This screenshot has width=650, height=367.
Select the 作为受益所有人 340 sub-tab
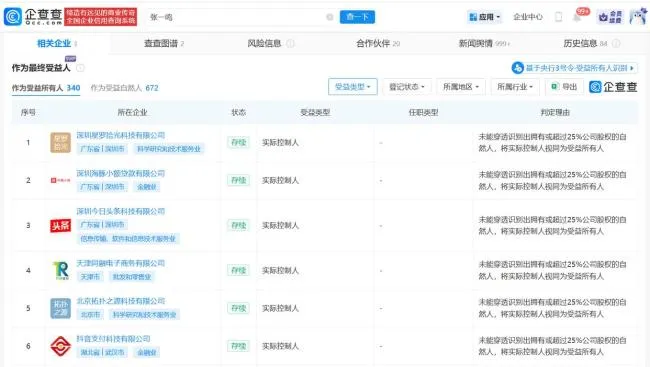46,88
